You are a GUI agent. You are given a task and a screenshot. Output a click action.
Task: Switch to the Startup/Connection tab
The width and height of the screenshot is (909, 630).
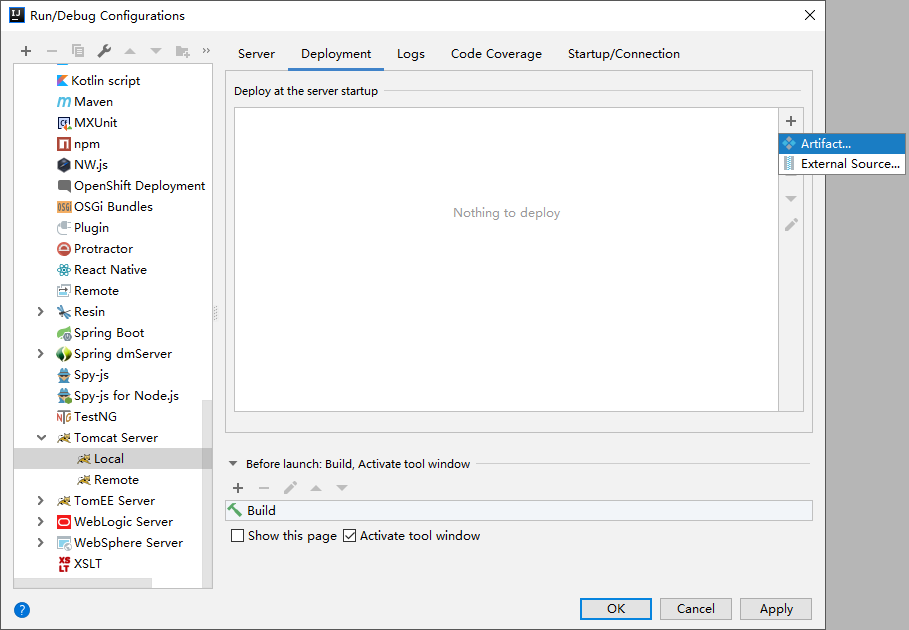tap(624, 54)
